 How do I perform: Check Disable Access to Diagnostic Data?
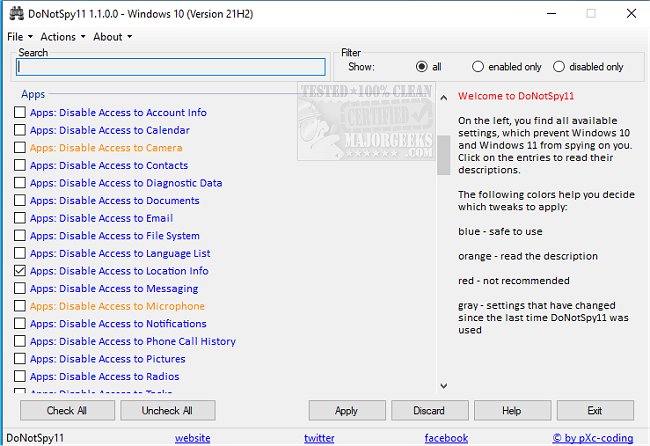[20, 183]
